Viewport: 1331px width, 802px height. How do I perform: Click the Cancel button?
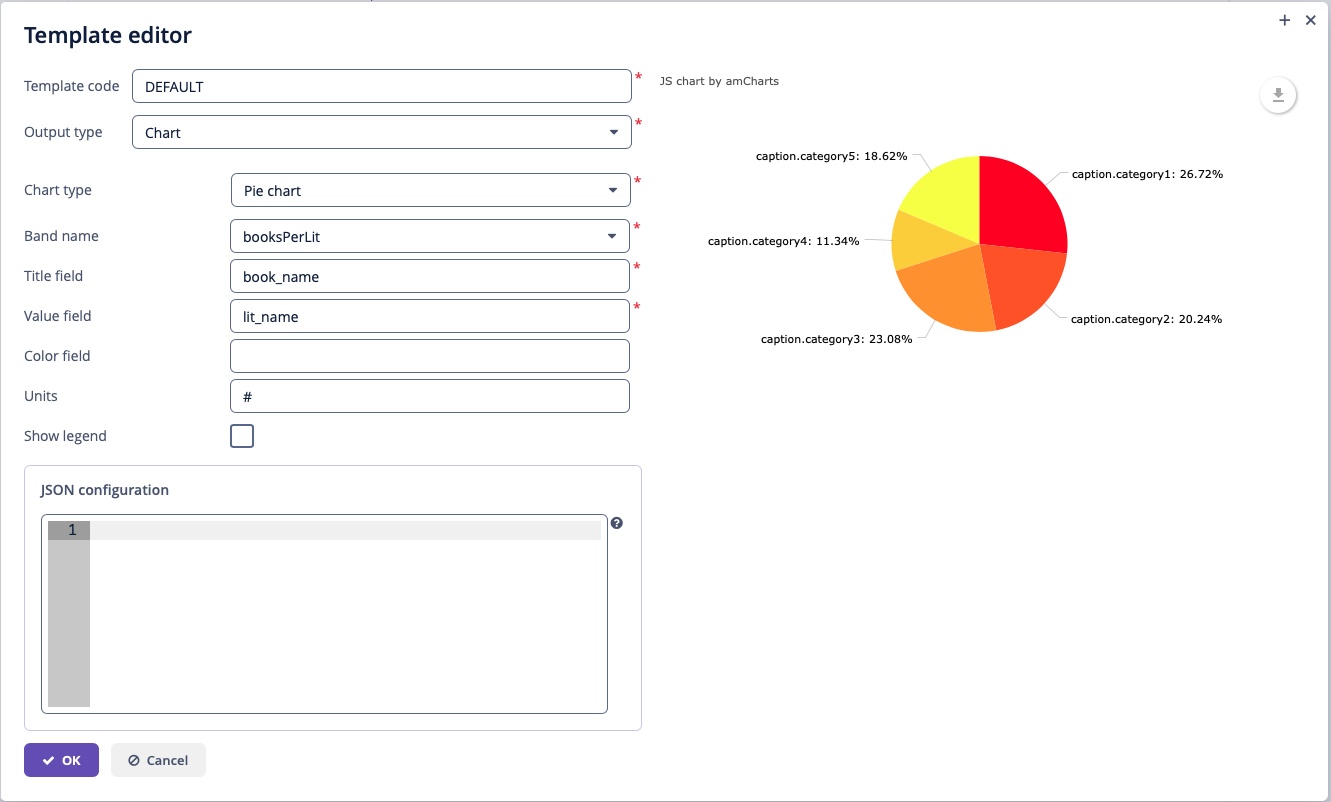158,760
